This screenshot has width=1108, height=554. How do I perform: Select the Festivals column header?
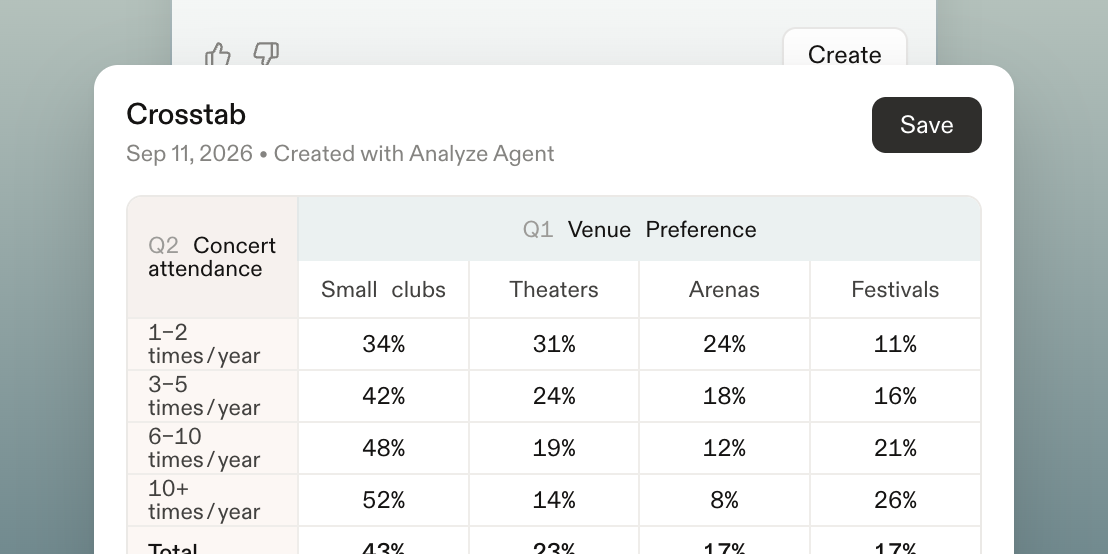[x=895, y=290]
